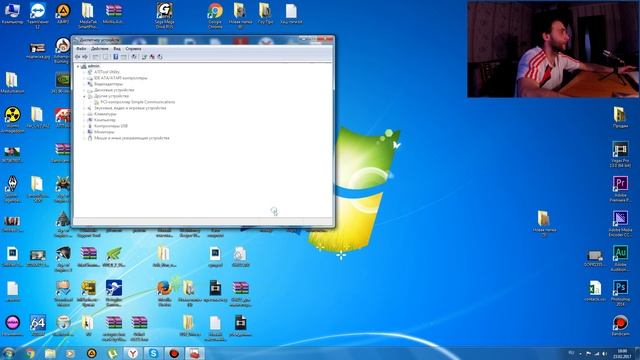Select the Photoshop 2014 desktop icon
The width and height of the screenshot is (640, 360).
tap(620, 293)
